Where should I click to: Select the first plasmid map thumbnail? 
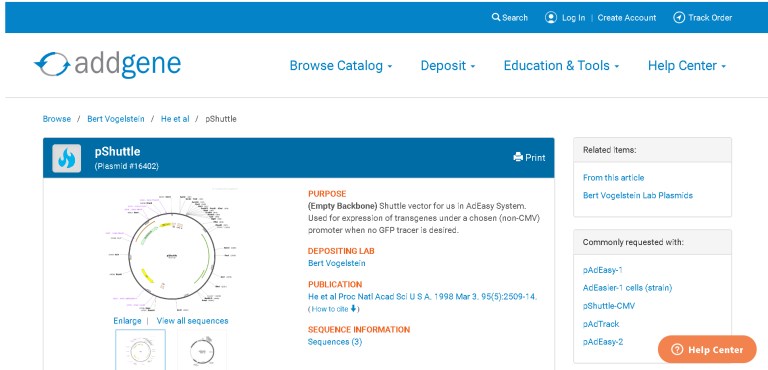coord(141,349)
